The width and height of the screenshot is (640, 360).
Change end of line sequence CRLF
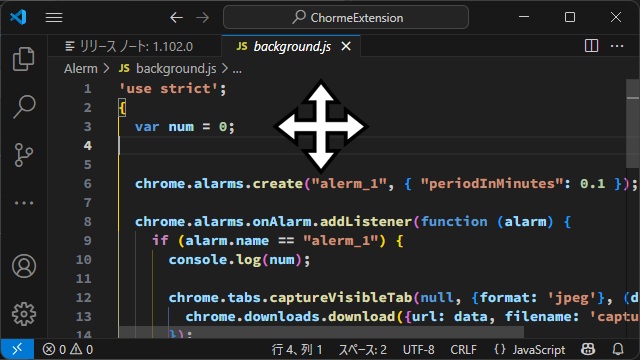pos(463,350)
